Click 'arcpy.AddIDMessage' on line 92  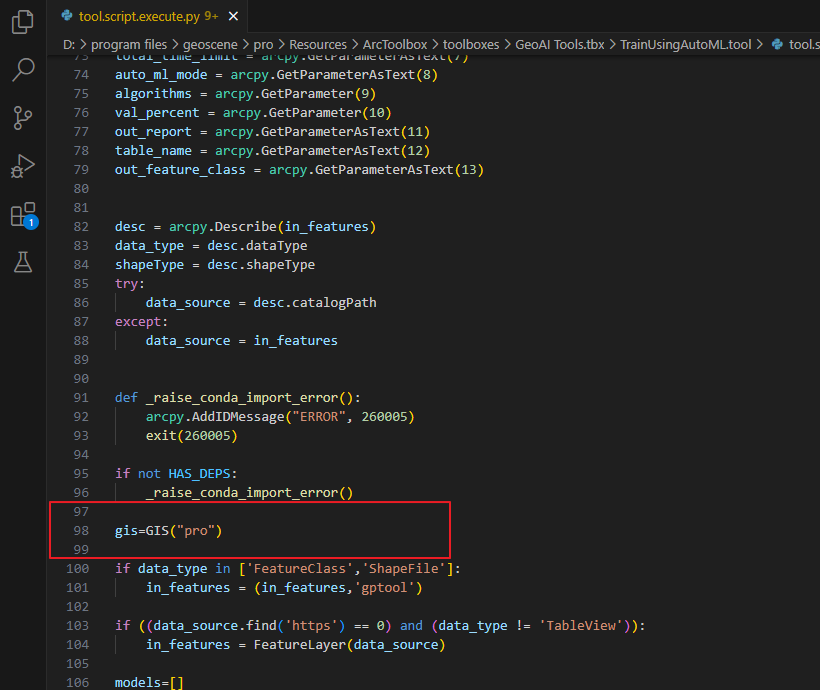[214, 416]
